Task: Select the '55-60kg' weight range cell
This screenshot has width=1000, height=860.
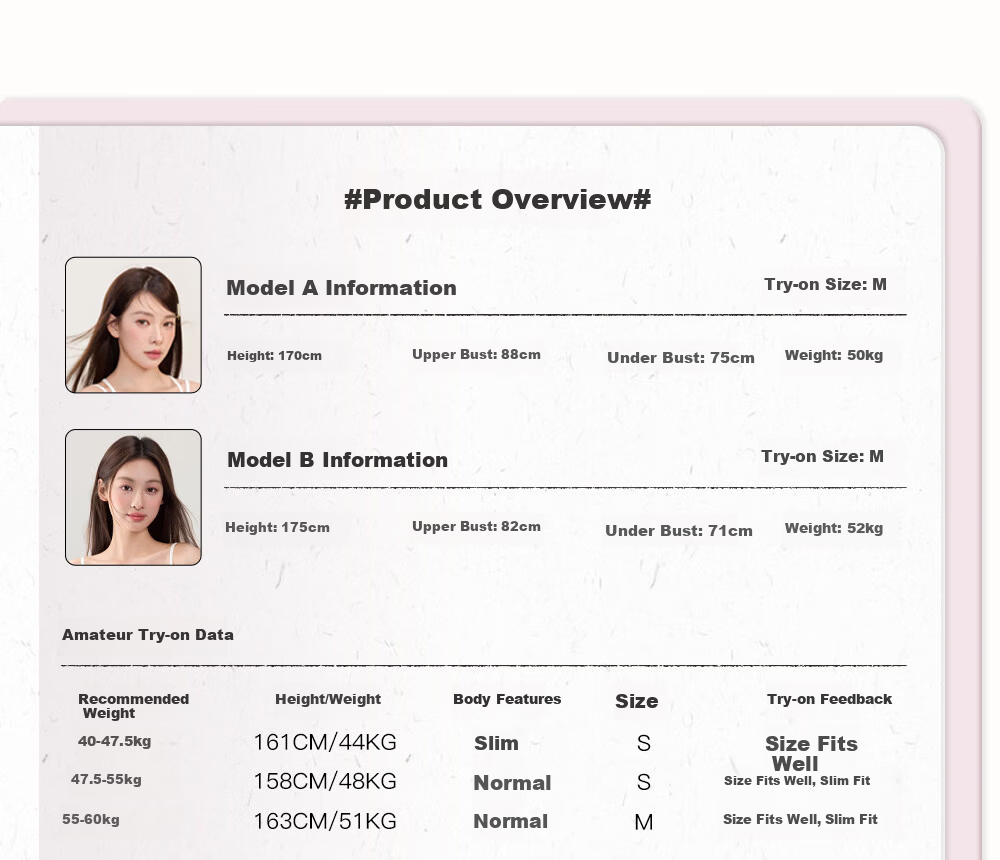Action: [x=91, y=820]
